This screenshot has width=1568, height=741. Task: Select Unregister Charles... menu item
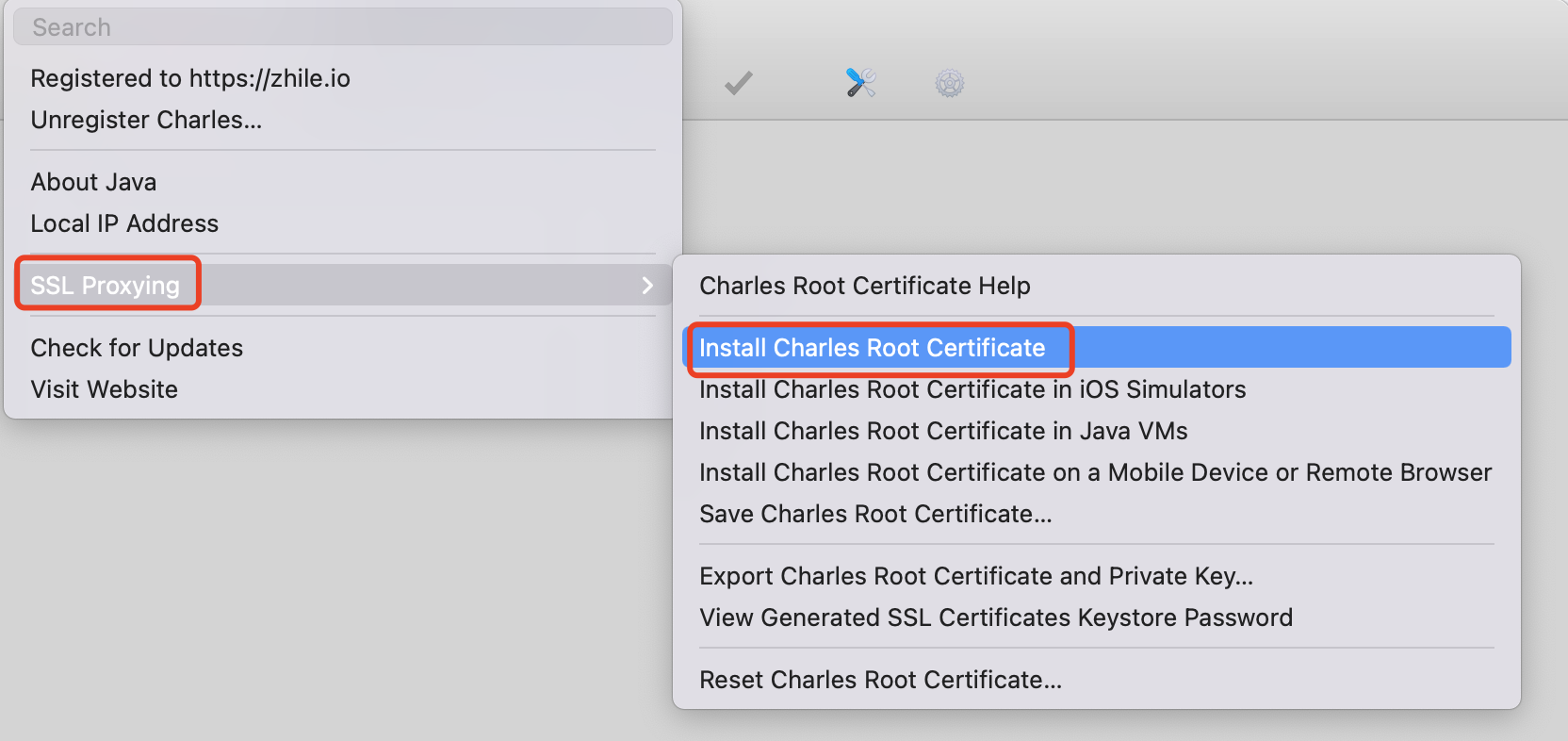146,120
